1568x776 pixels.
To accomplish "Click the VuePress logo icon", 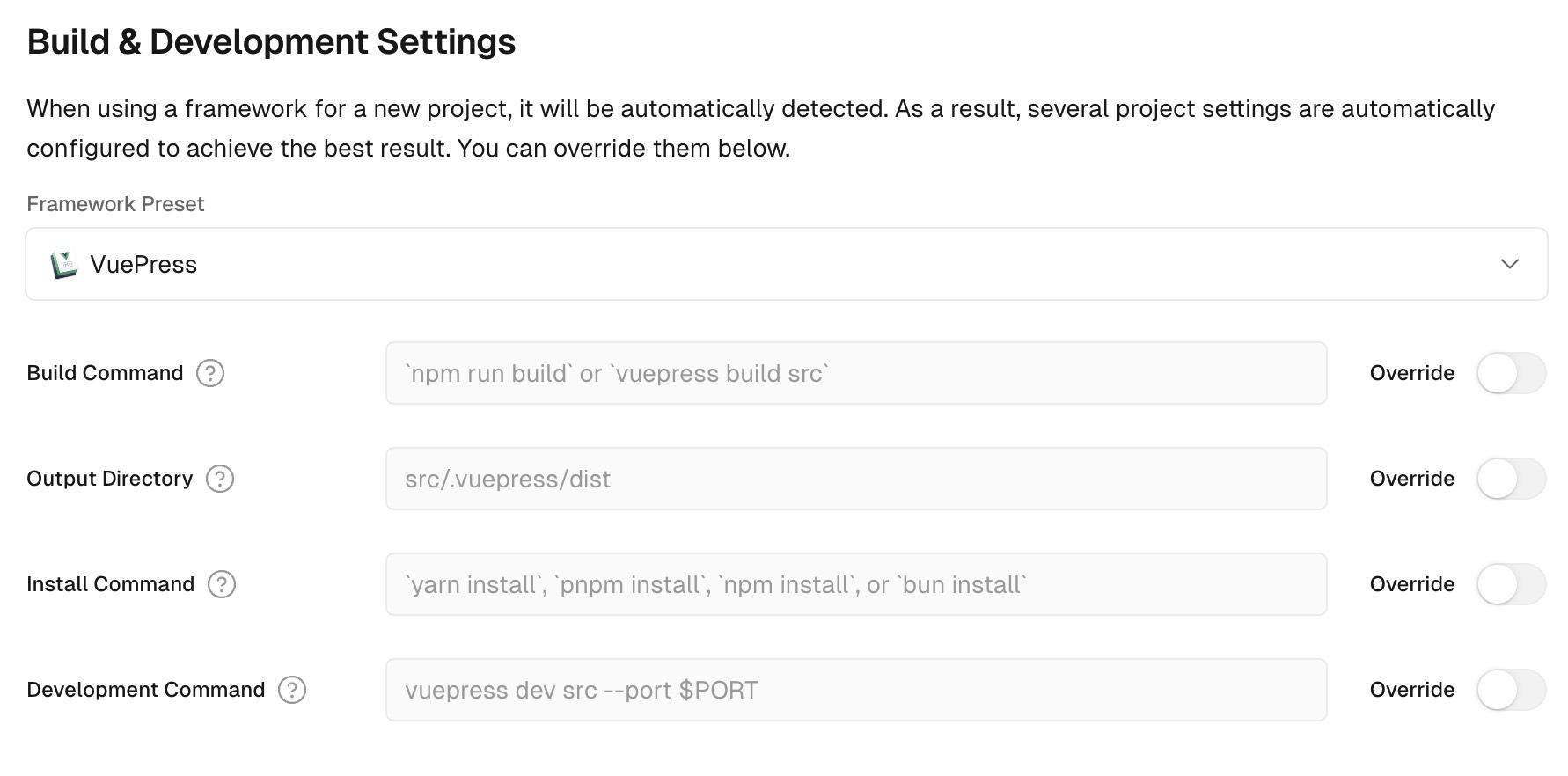I will point(64,264).
